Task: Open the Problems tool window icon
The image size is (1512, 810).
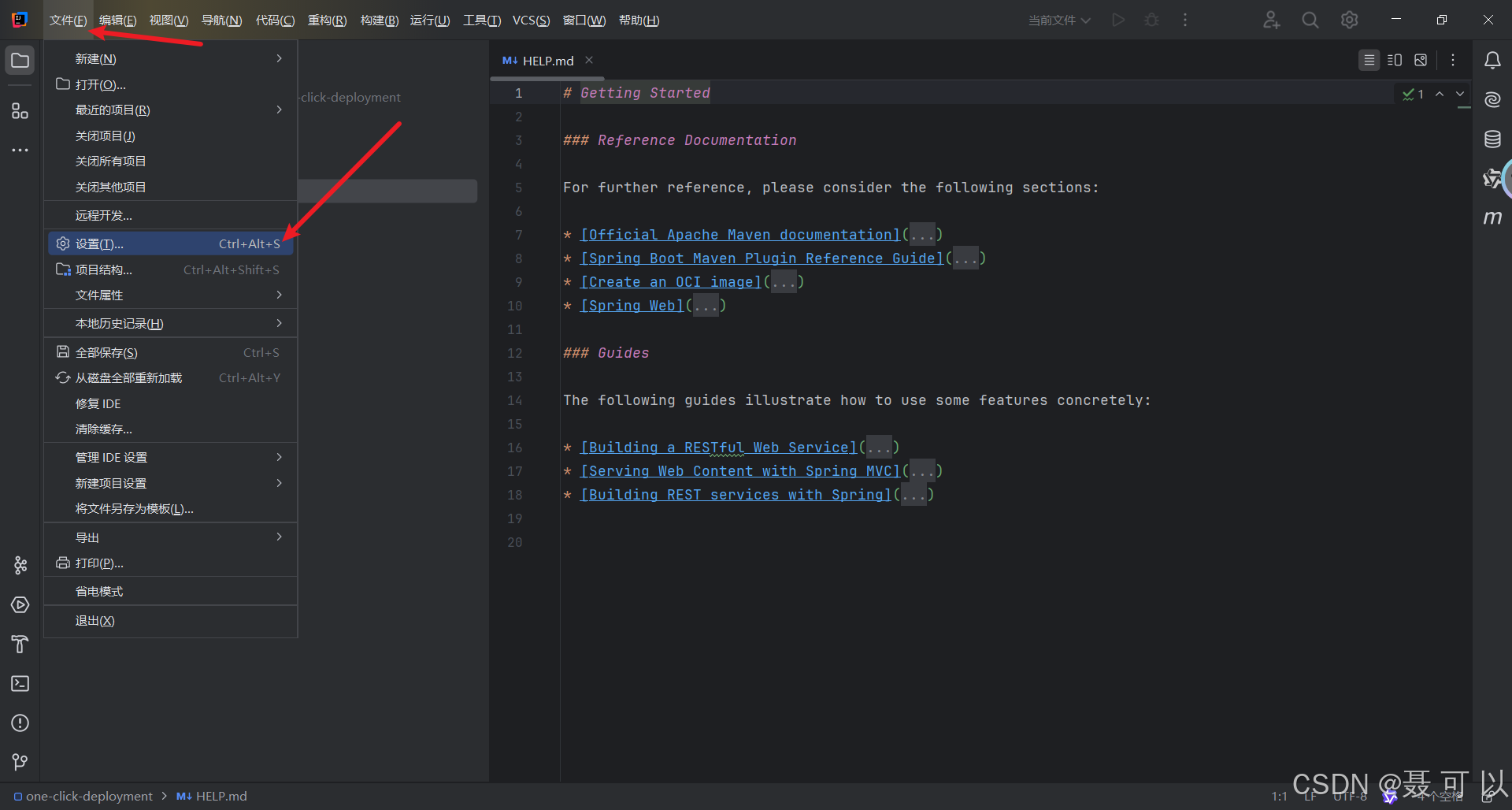Action: [x=20, y=723]
